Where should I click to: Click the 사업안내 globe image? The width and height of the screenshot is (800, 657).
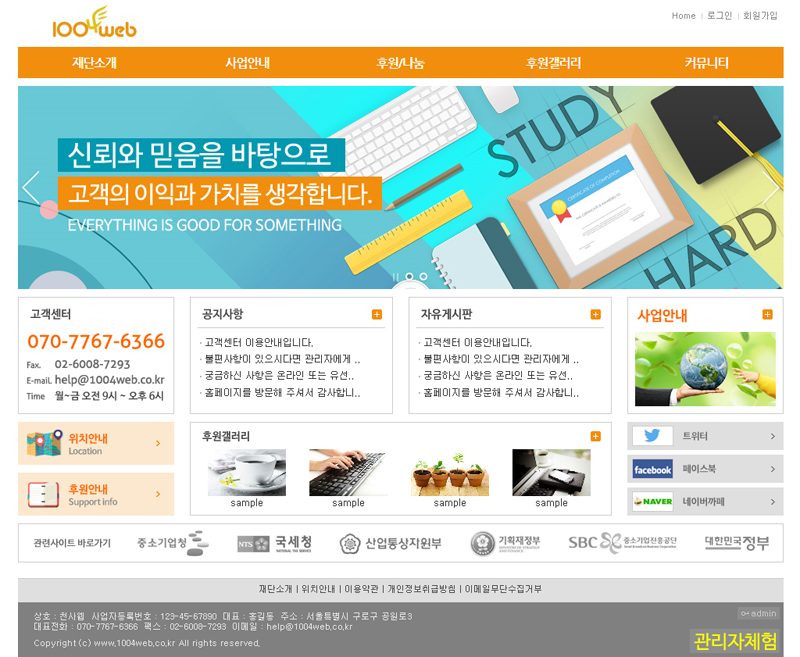click(705, 369)
